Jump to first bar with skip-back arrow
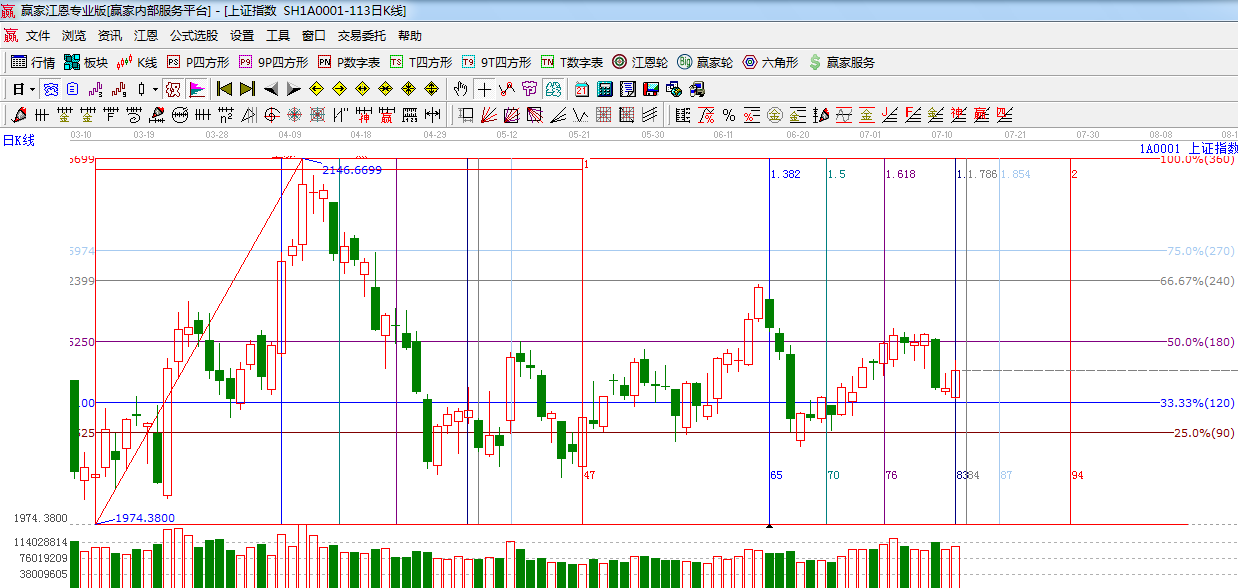Viewport: 1238px width, 588px height. pyautogui.click(x=224, y=89)
